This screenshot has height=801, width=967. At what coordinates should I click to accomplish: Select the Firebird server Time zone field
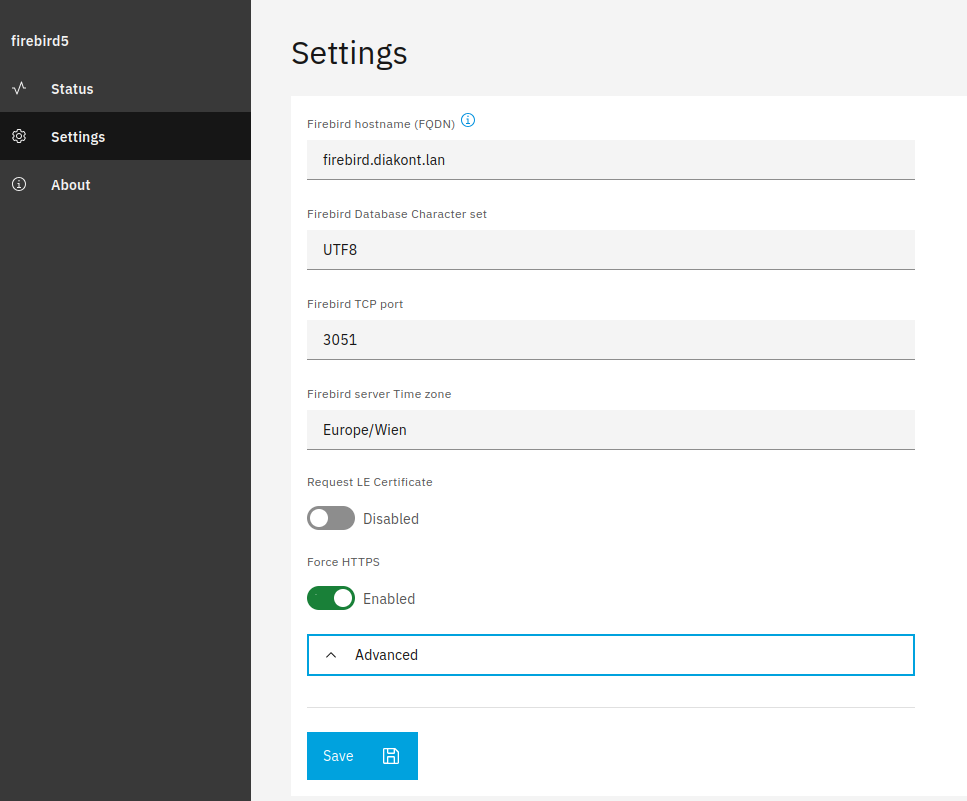pos(610,429)
